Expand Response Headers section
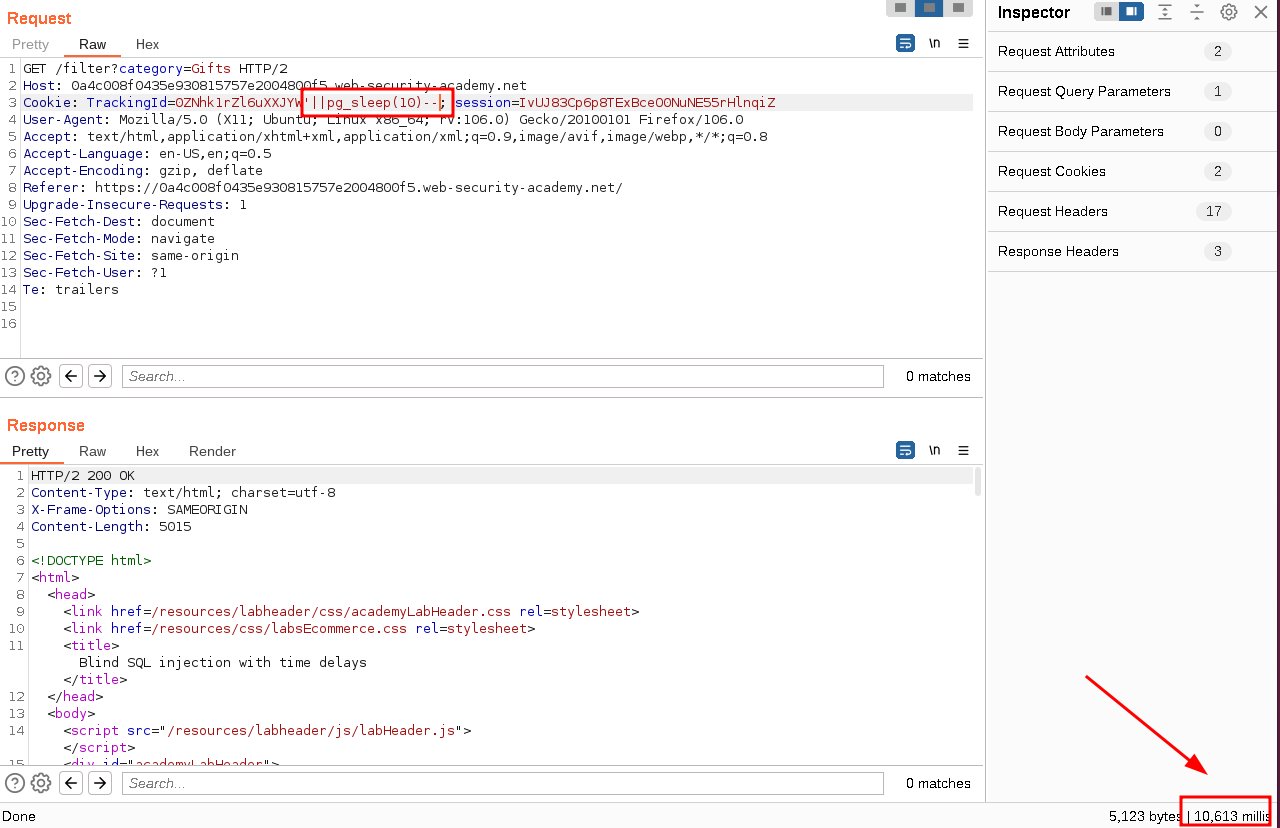Screen dimensions: 1280x828 coord(1134,251)
